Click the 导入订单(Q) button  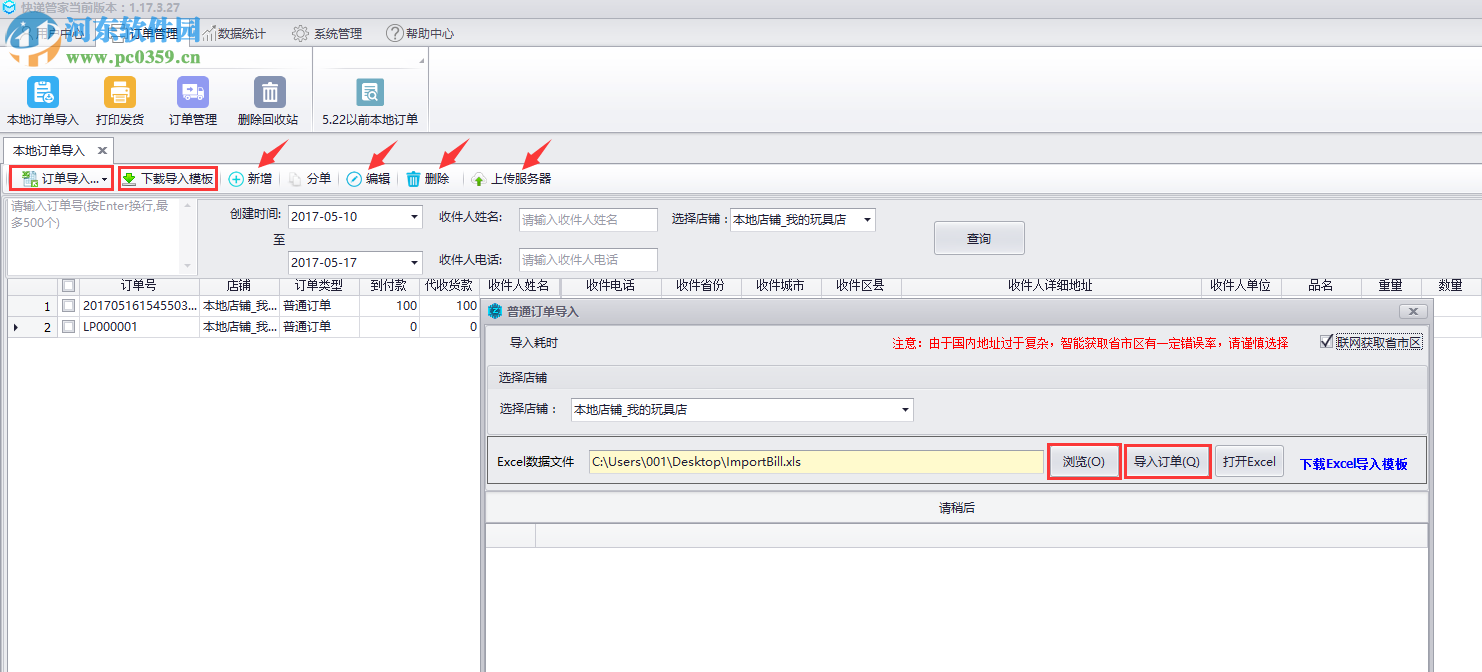(x=1167, y=461)
